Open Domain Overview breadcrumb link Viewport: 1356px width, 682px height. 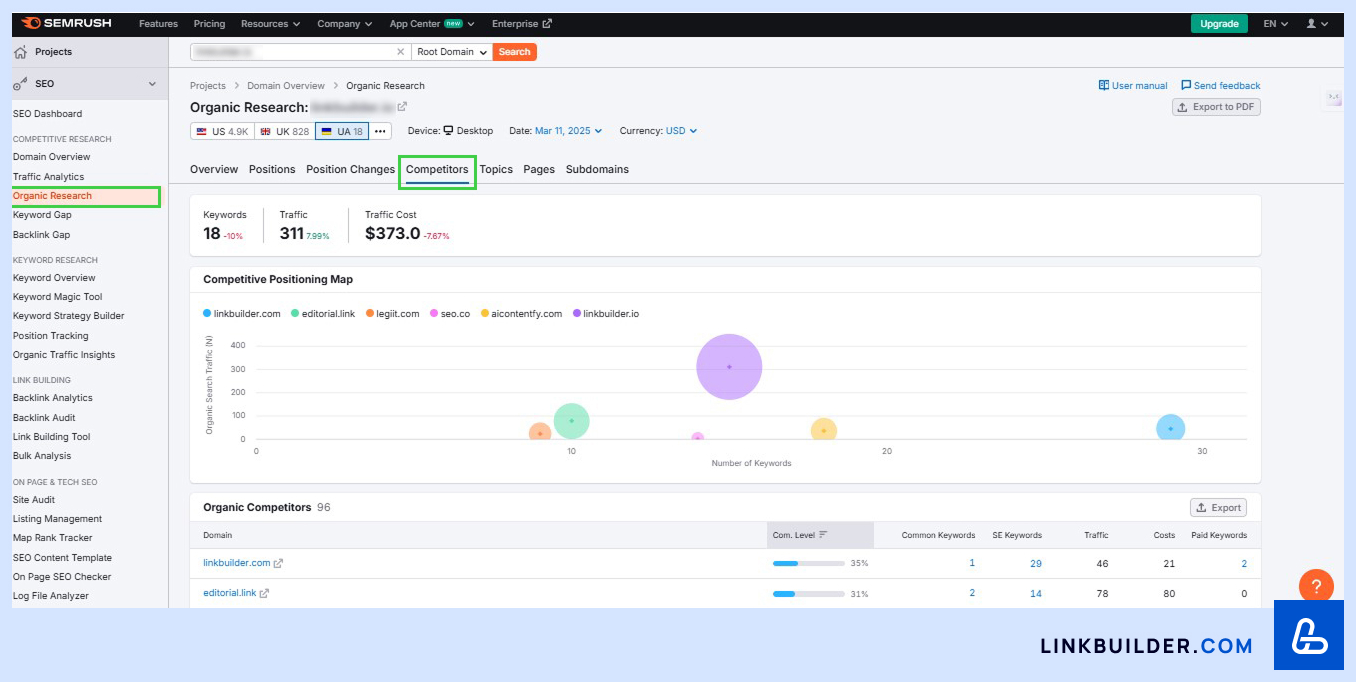[x=286, y=86]
